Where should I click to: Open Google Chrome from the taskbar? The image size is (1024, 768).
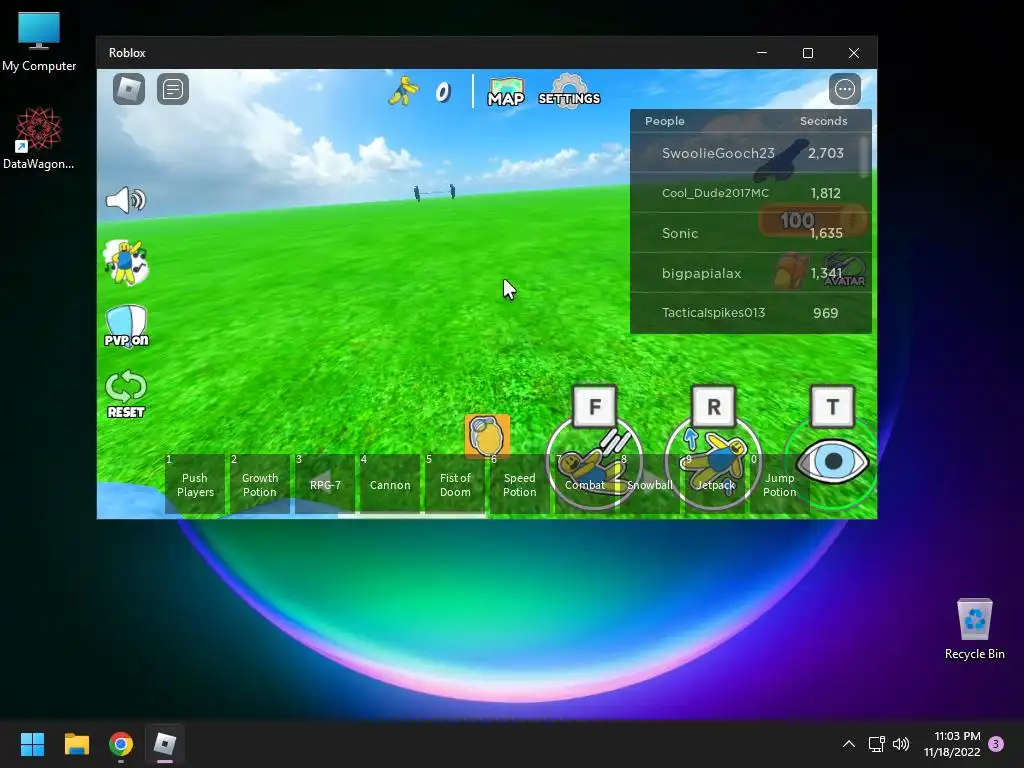point(121,744)
